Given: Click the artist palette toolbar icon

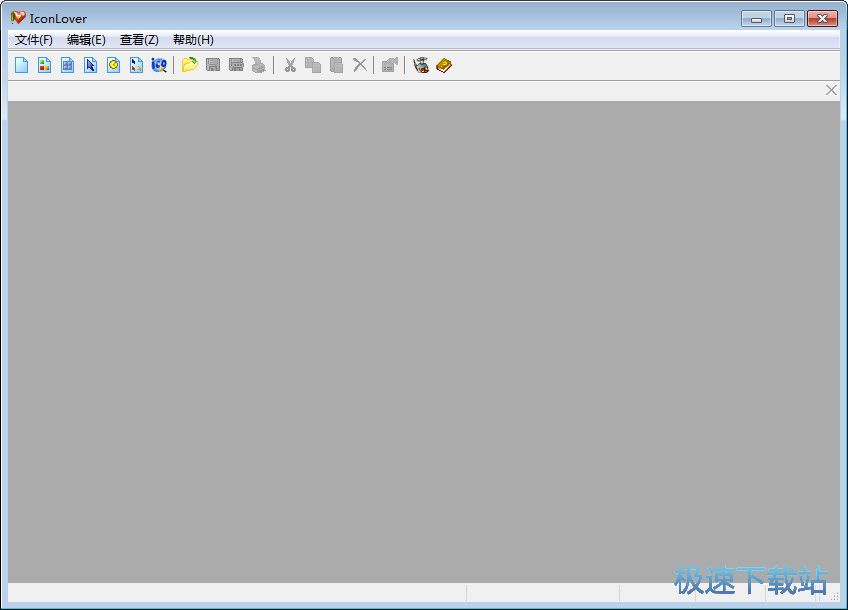Looking at the screenshot, I should (421, 65).
